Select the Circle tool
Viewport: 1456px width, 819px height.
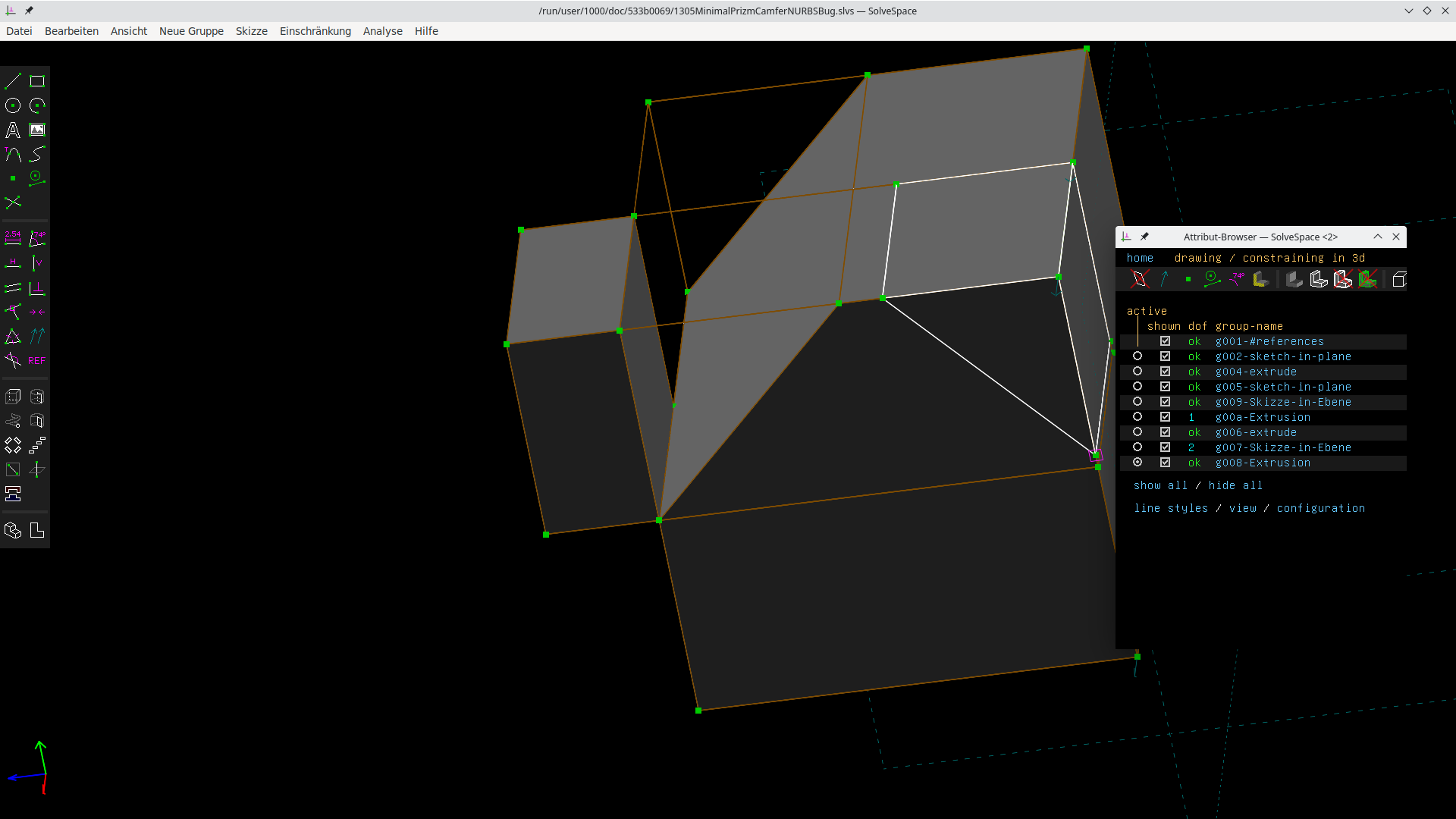click(x=12, y=105)
